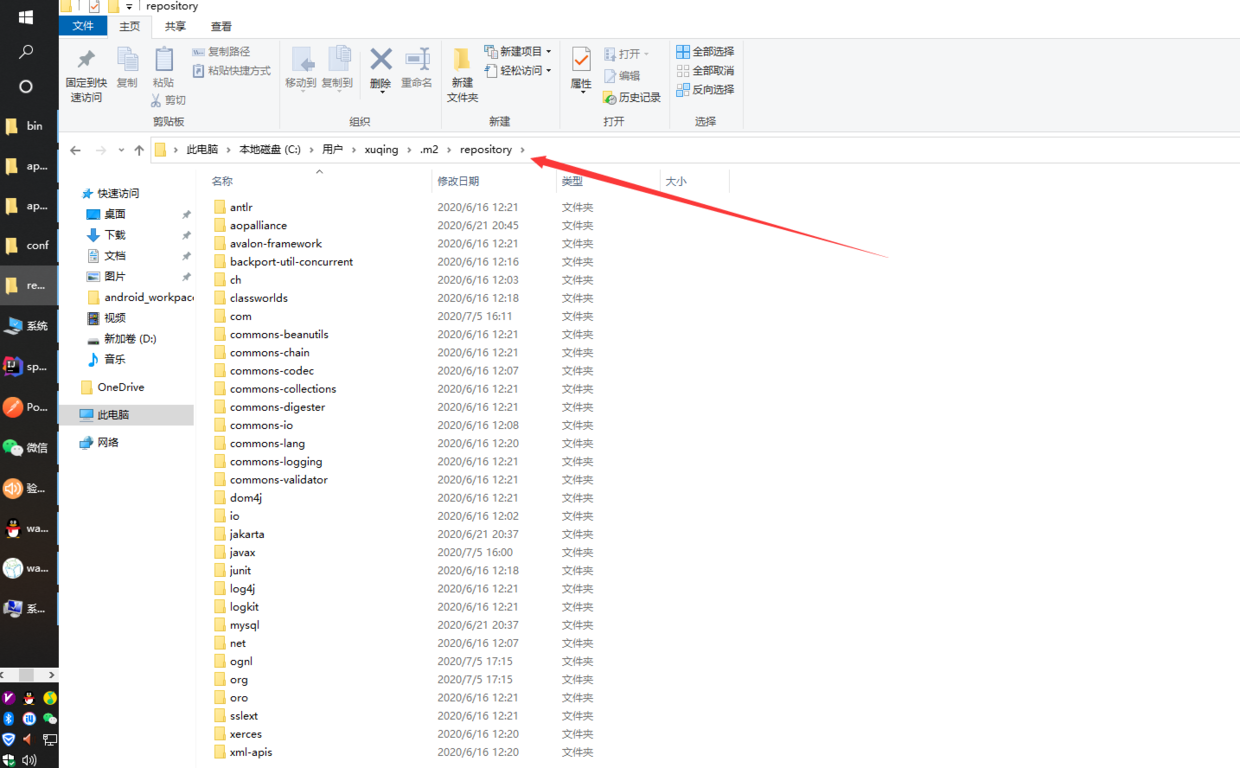This screenshot has height=768, width=1240.
Task: Go up one folder level
Action: point(139,150)
